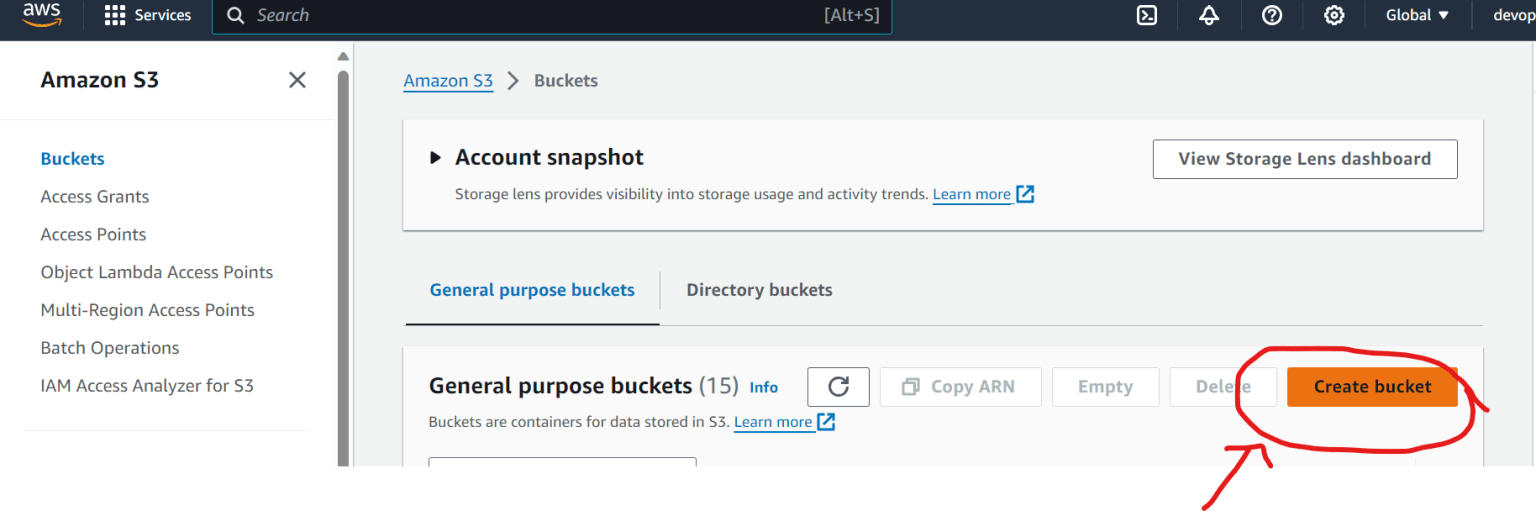Click the Buckets breadcrumb text
This screenshot has width=1536, height=511.
point(566,81)
